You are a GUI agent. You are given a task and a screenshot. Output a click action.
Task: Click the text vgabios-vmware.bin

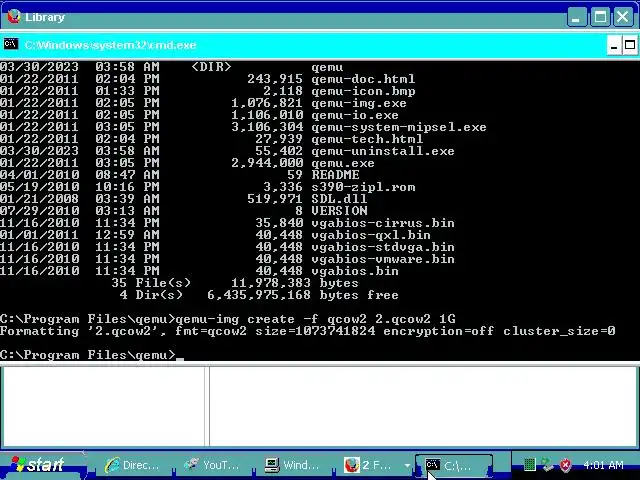pos(383,259)
